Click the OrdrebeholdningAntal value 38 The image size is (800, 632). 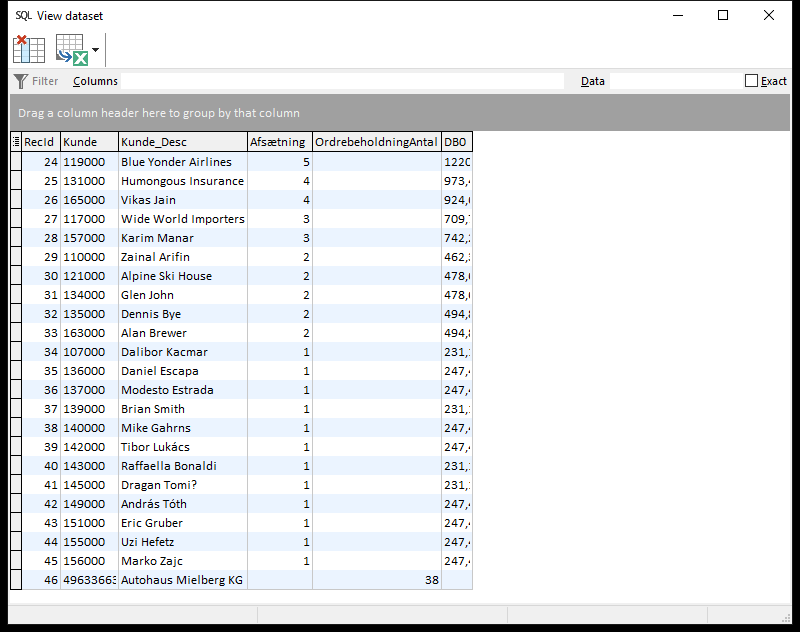[377, 580]
